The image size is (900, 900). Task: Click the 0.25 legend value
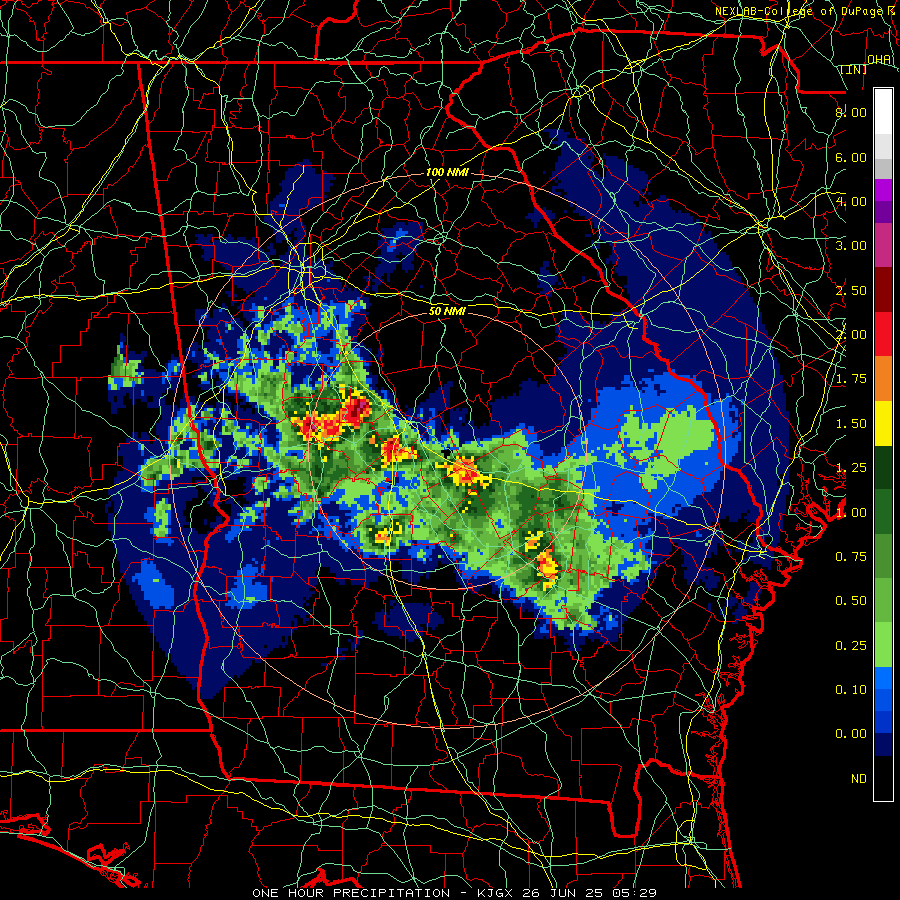851,646
